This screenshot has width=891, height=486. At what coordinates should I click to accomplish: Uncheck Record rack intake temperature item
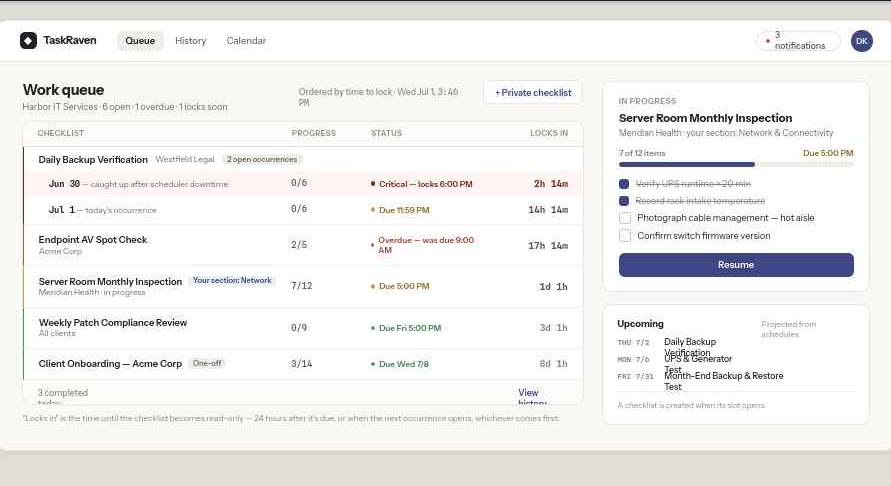(624, 201)
